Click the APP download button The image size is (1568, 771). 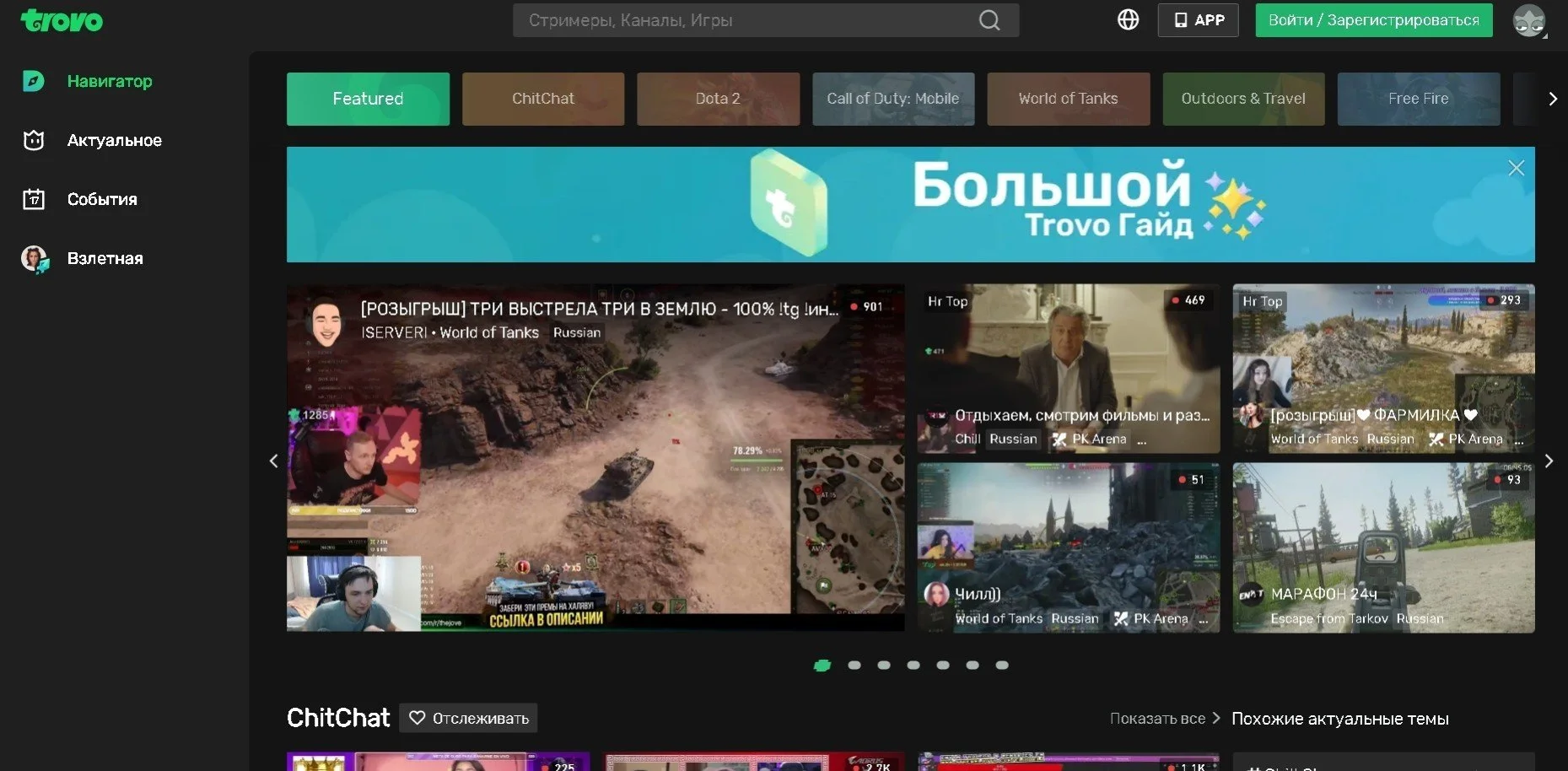click(x=1198, y=20)
